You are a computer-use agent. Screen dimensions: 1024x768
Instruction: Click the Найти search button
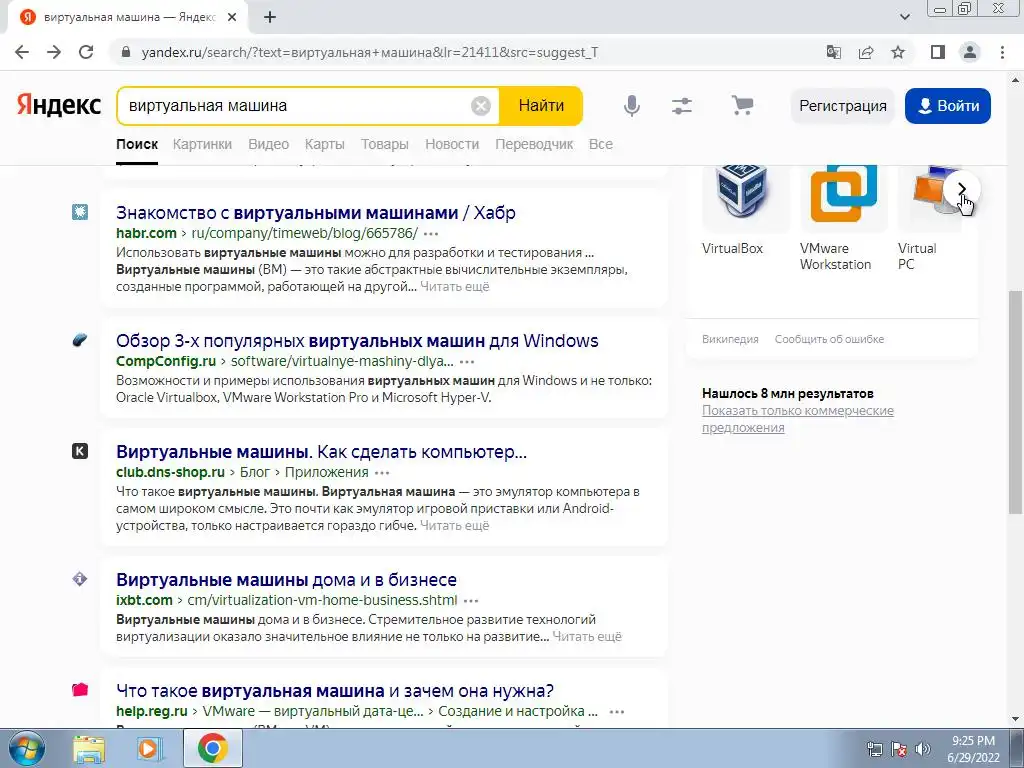[541, 106]
